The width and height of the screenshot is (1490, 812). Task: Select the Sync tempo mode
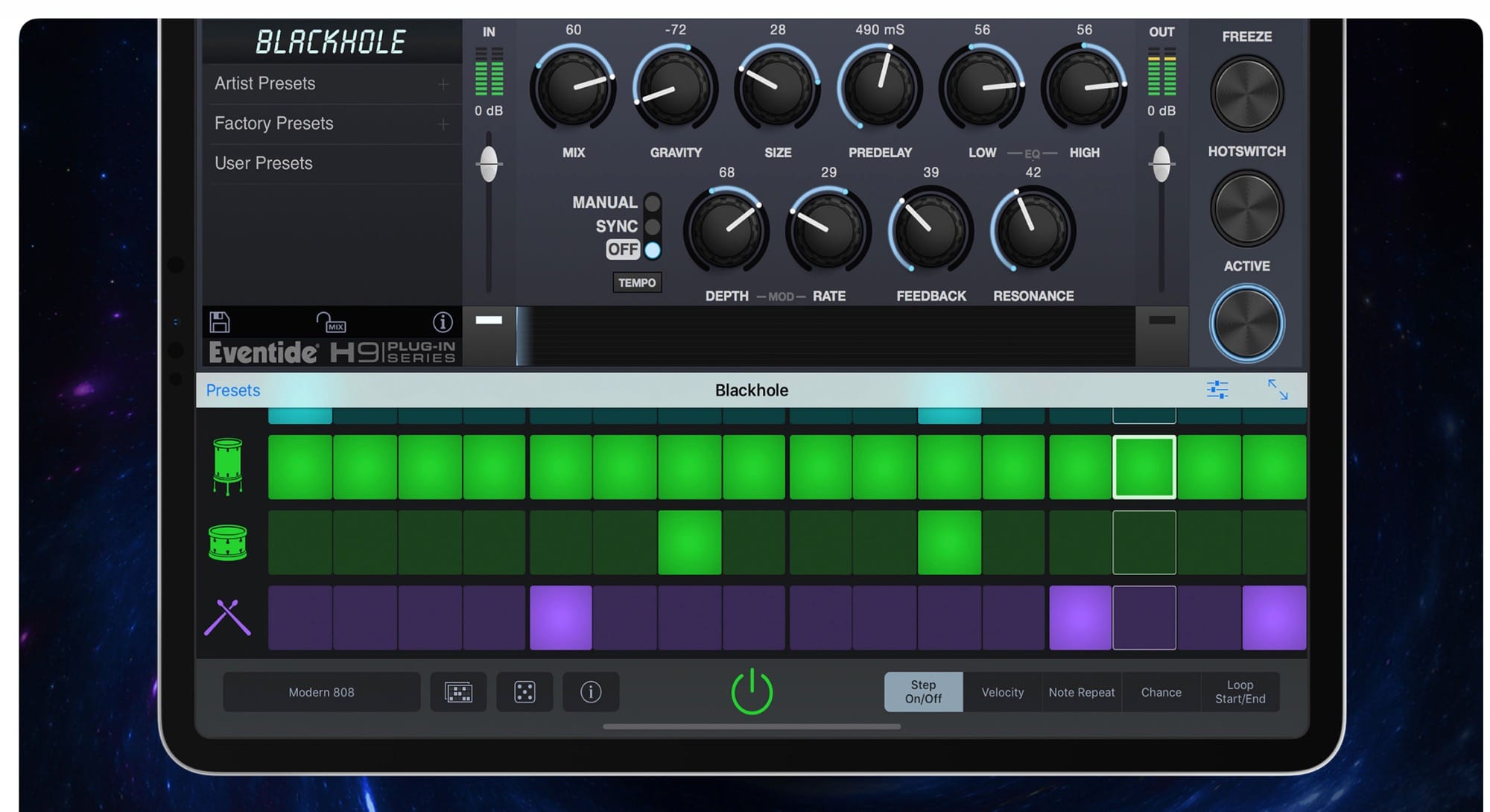pos(652,226)
